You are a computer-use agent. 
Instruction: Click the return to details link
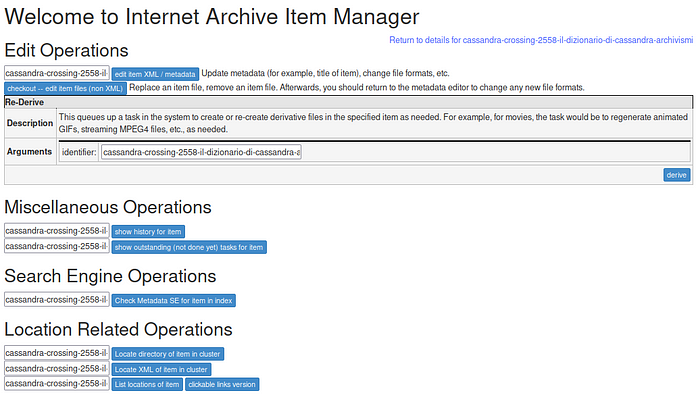pos(541,40)
